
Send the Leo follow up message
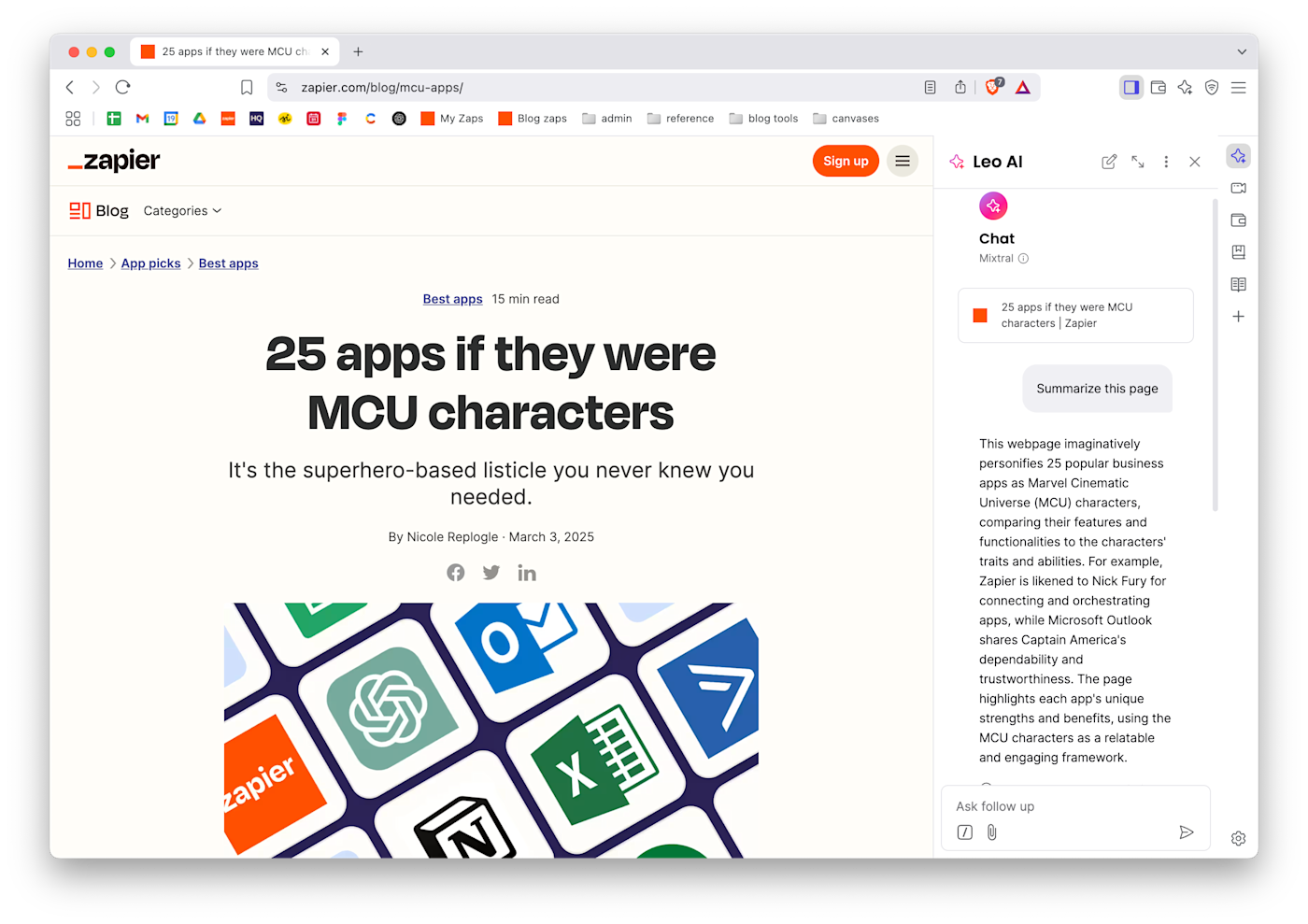pyautogui.click(x=1187, y=832)
